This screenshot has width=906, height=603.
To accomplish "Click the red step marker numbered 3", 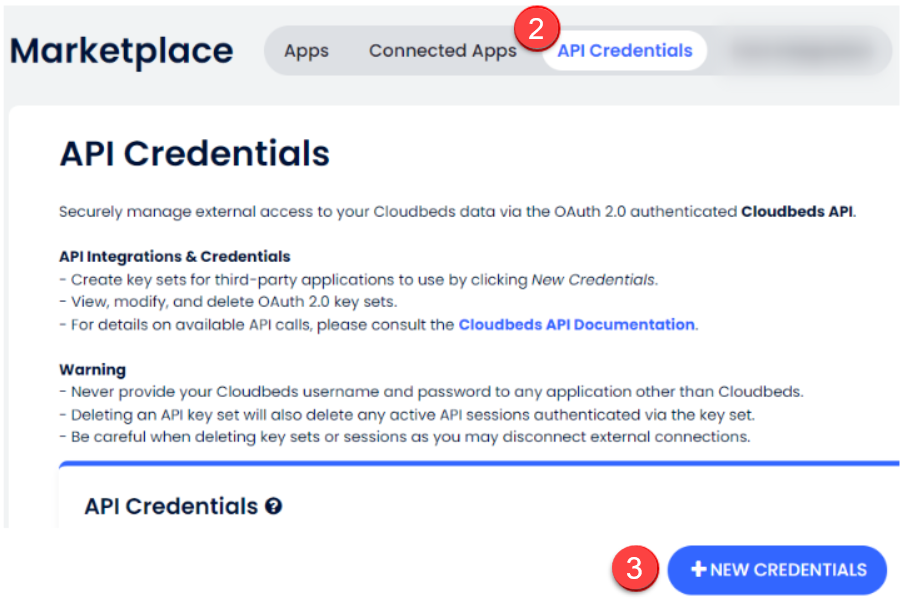I will pos(634,568).
